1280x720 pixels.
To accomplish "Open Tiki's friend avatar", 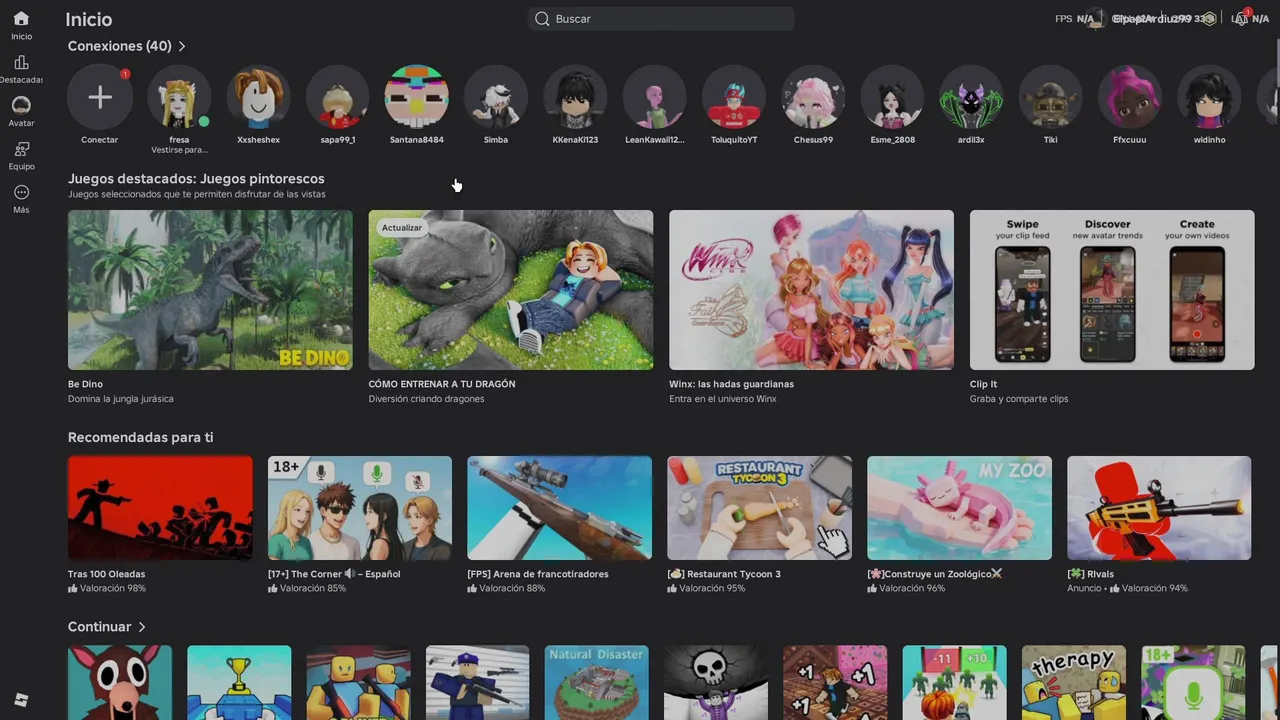I will (x=1051, y=97).
